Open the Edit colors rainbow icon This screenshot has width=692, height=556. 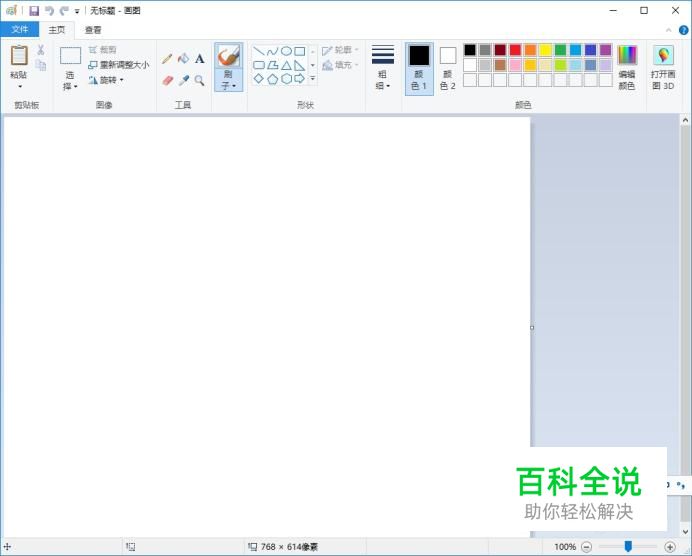pos(627,55)
